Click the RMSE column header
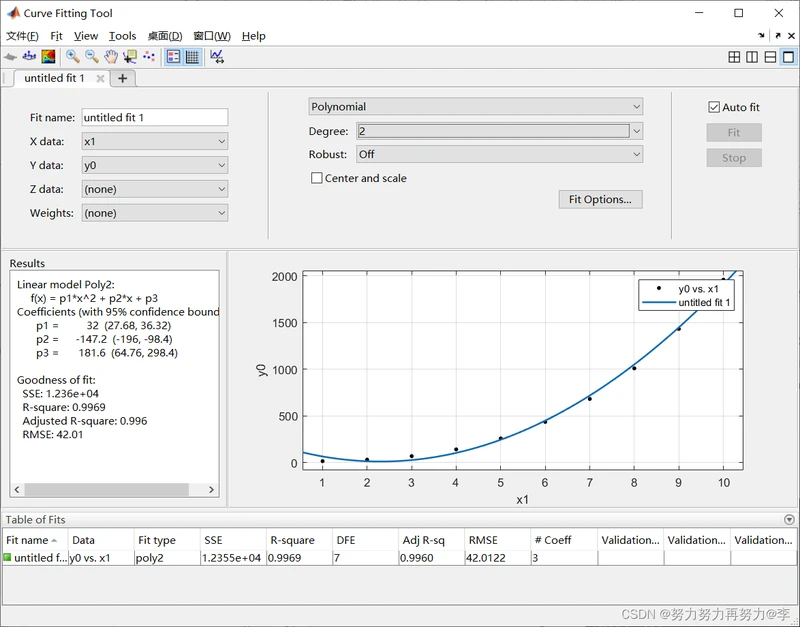Image resolution: width=800 pixels, height=627 pixels. coord(498,540)
